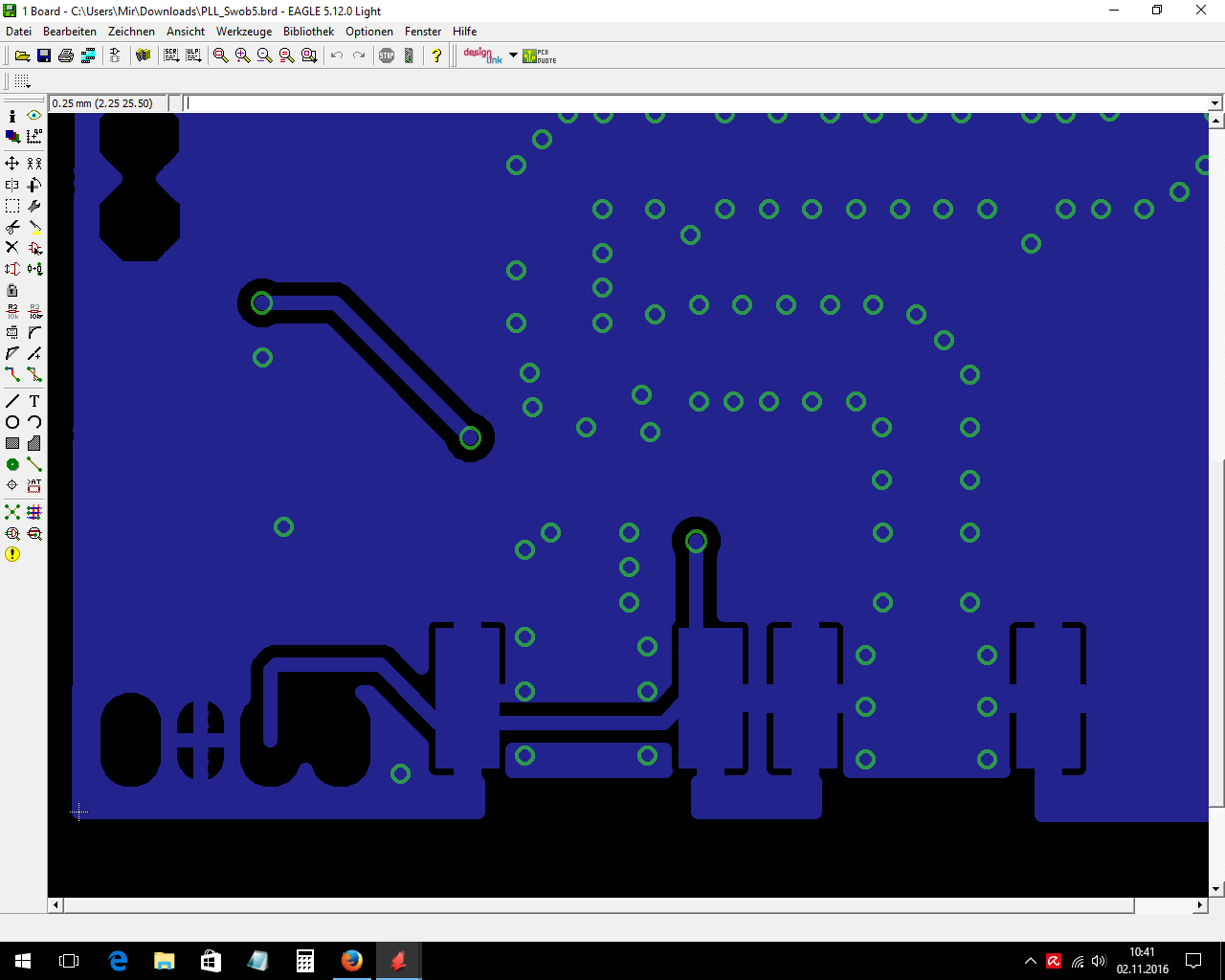
Task: Select the Copy tool
Action: 34,164
